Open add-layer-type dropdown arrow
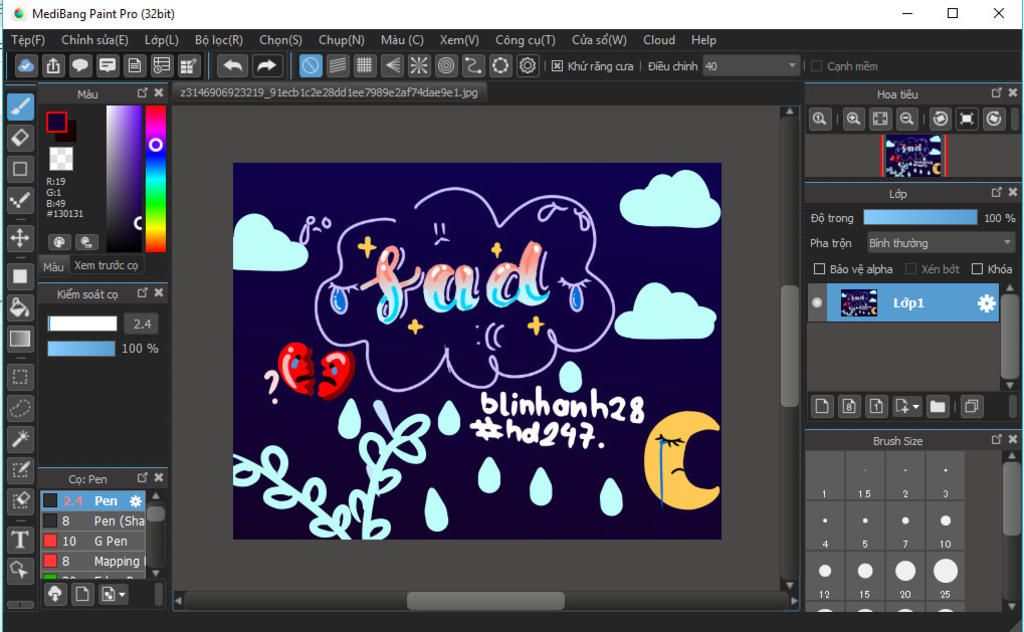Screen dimensions: 1024x632 tap(916, 407)
